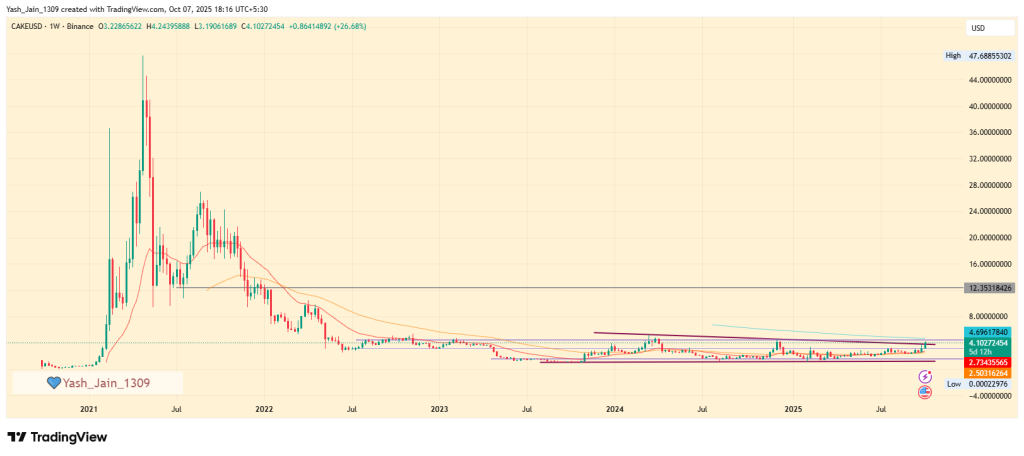The height and width of the screenshot is (456, 1024).
Task: Click the cyan 4.69617840 price label
Action: [x=989, y=331]
